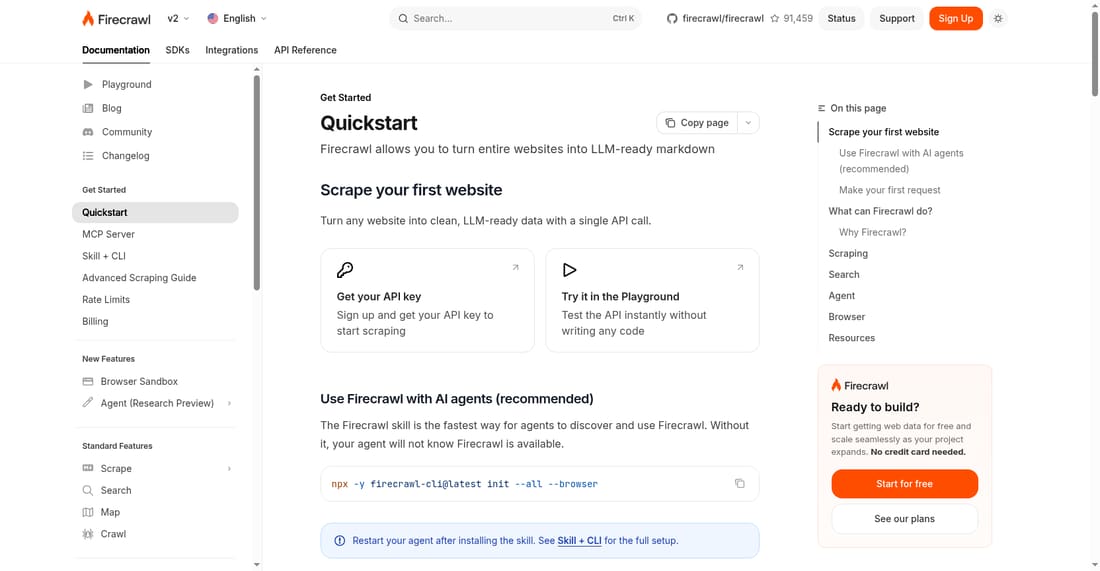Open the v2 version dropdown
This screenshot has height=571, width=1100.
pos(178,18)
